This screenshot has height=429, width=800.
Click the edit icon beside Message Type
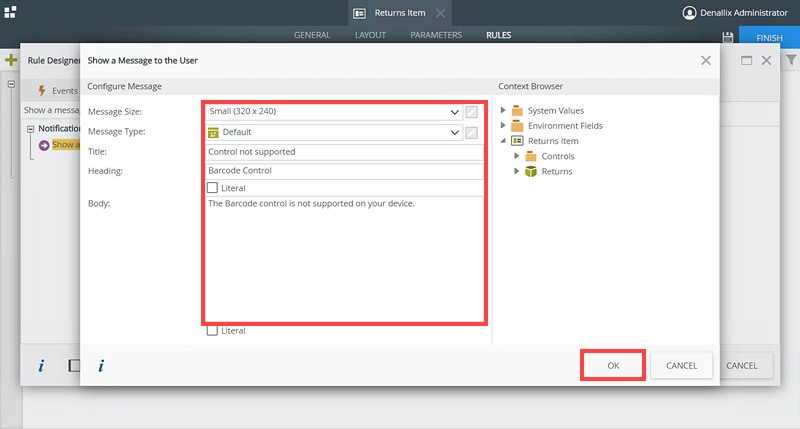click(471, 133)
